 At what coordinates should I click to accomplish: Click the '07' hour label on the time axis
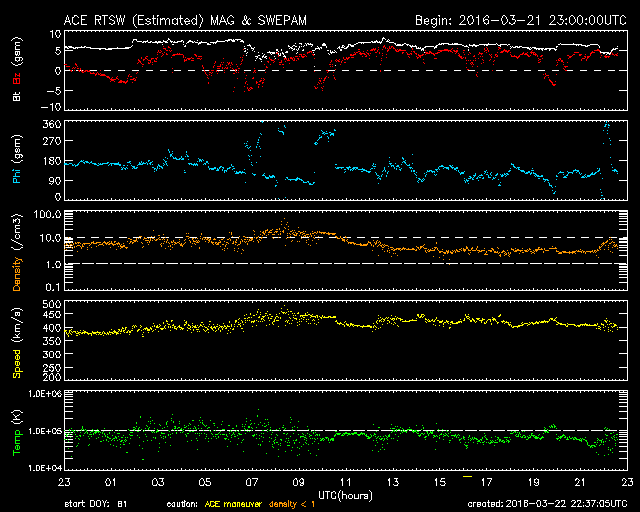point(251,482)
